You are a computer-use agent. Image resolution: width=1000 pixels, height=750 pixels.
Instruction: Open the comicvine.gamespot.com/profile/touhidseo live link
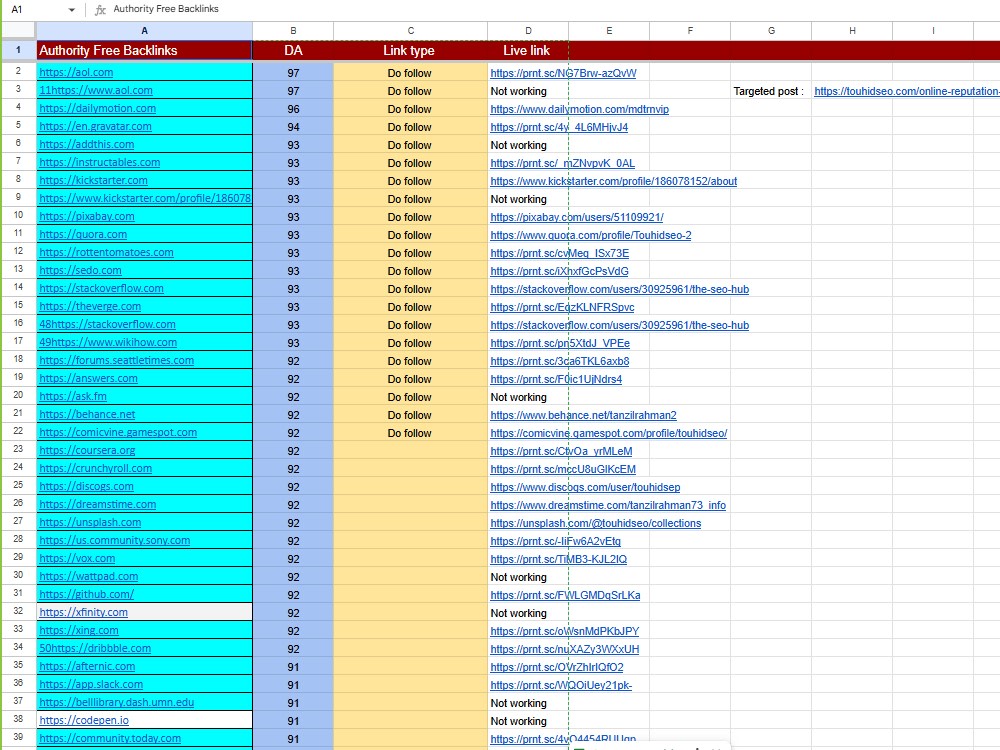click(x=608, y=432)
